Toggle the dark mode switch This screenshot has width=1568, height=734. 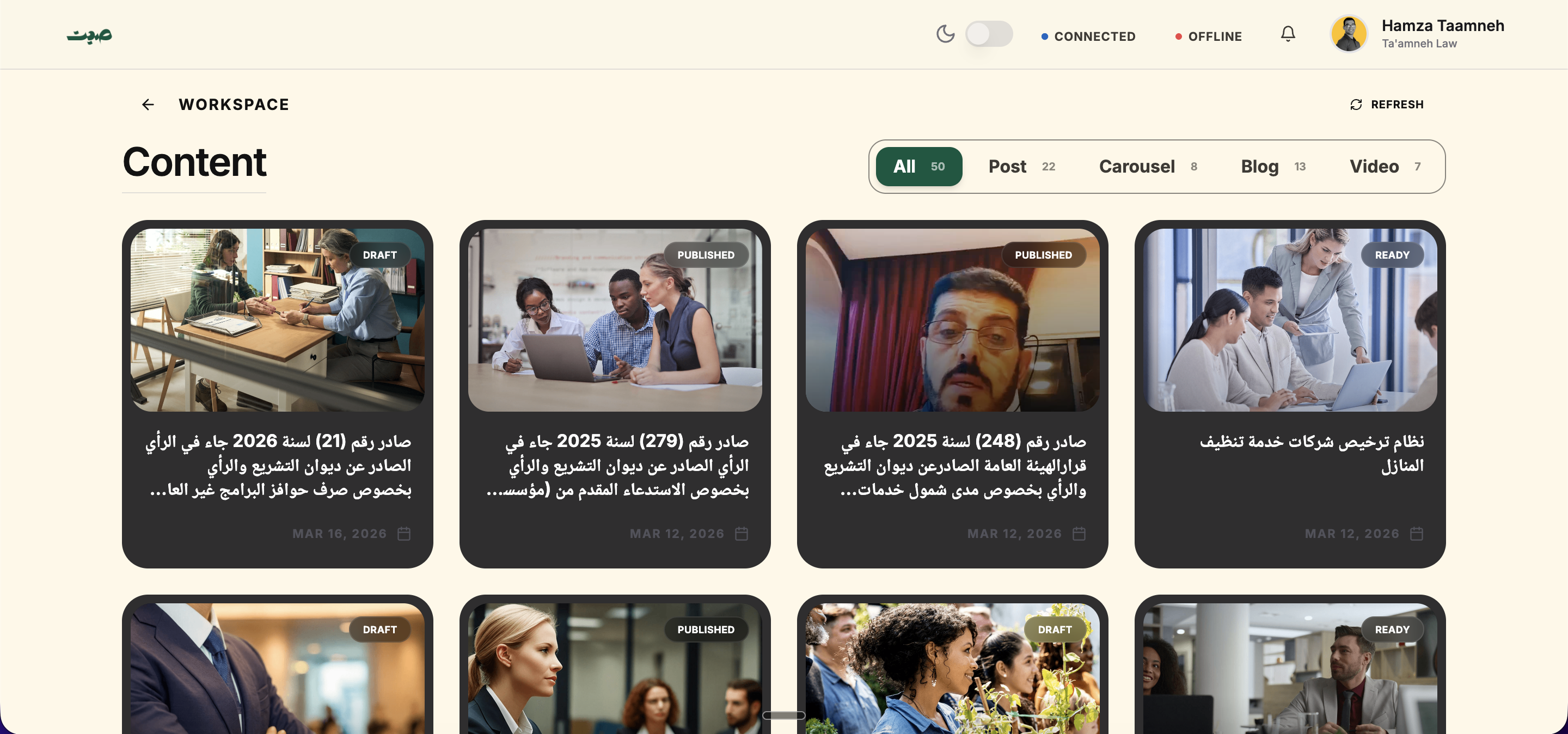click(989, 34)
